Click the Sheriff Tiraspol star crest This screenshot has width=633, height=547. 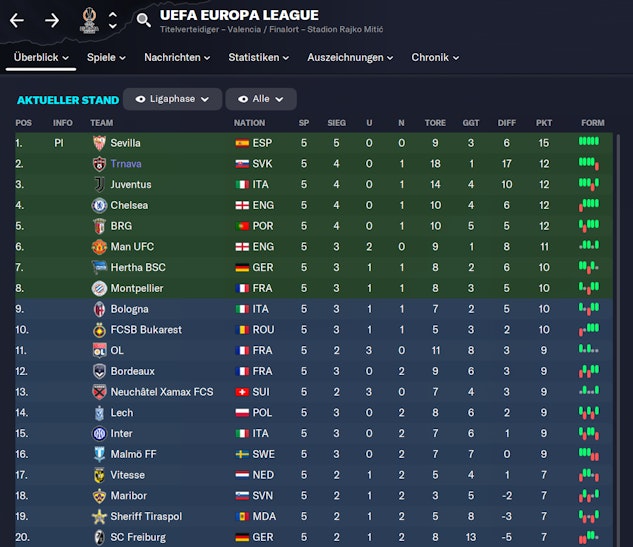[99, 517]
